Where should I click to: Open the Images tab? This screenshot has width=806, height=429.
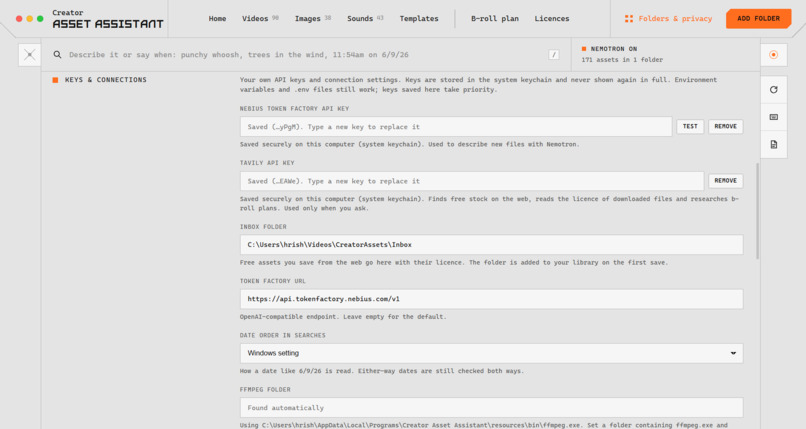click(313, 18)
